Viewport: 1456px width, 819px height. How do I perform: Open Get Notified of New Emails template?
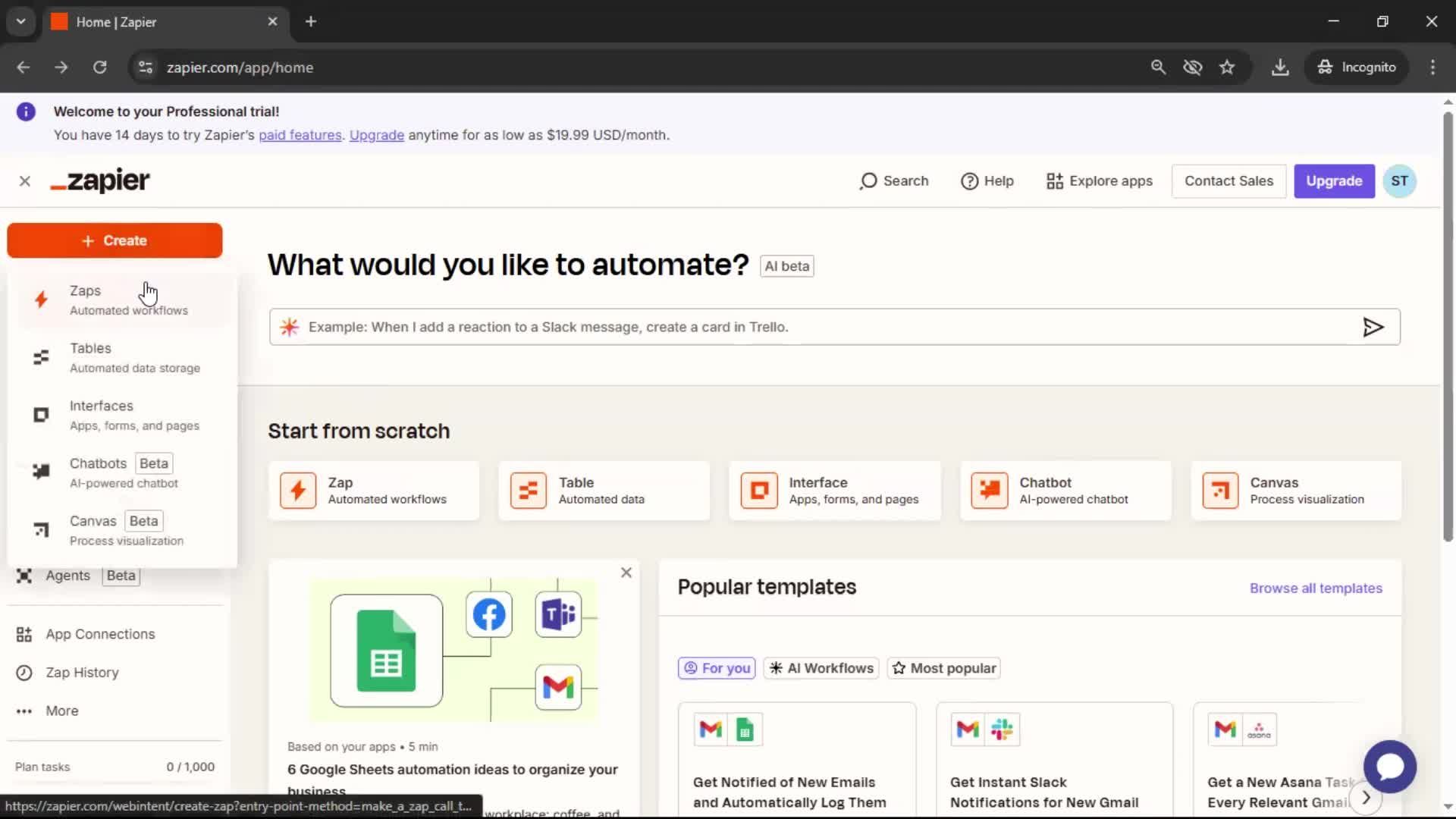tap(797, 760)
